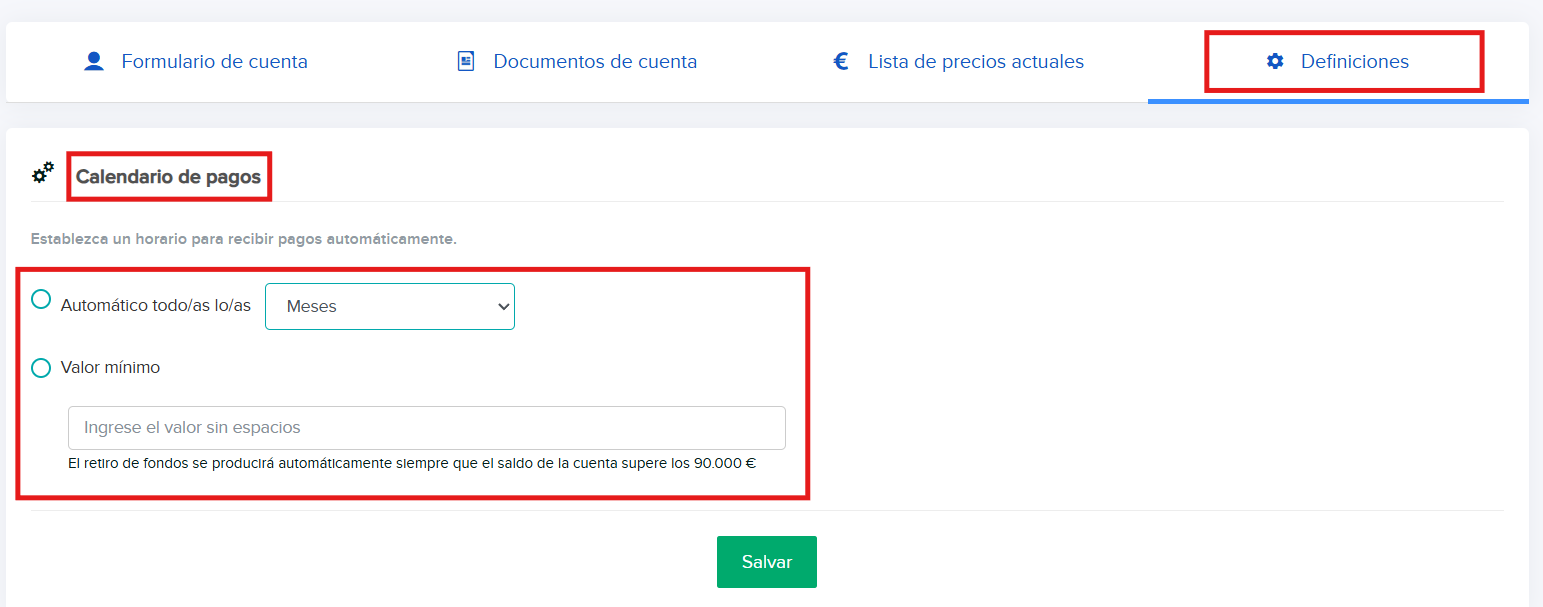1543x607 pixels.
Task: Click the chevron arrow on the Meses select
Action: (x=503, y=307)
